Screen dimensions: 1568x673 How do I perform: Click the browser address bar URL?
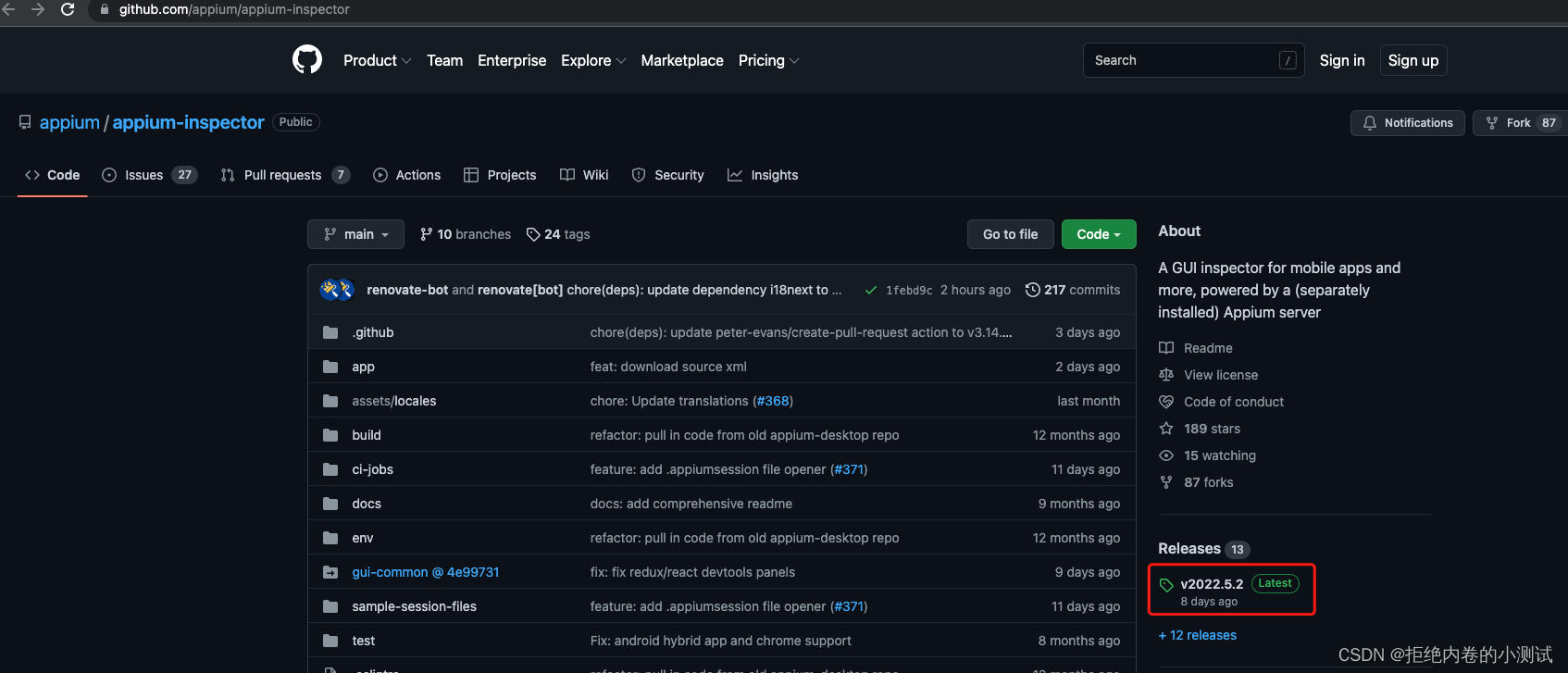234,9
